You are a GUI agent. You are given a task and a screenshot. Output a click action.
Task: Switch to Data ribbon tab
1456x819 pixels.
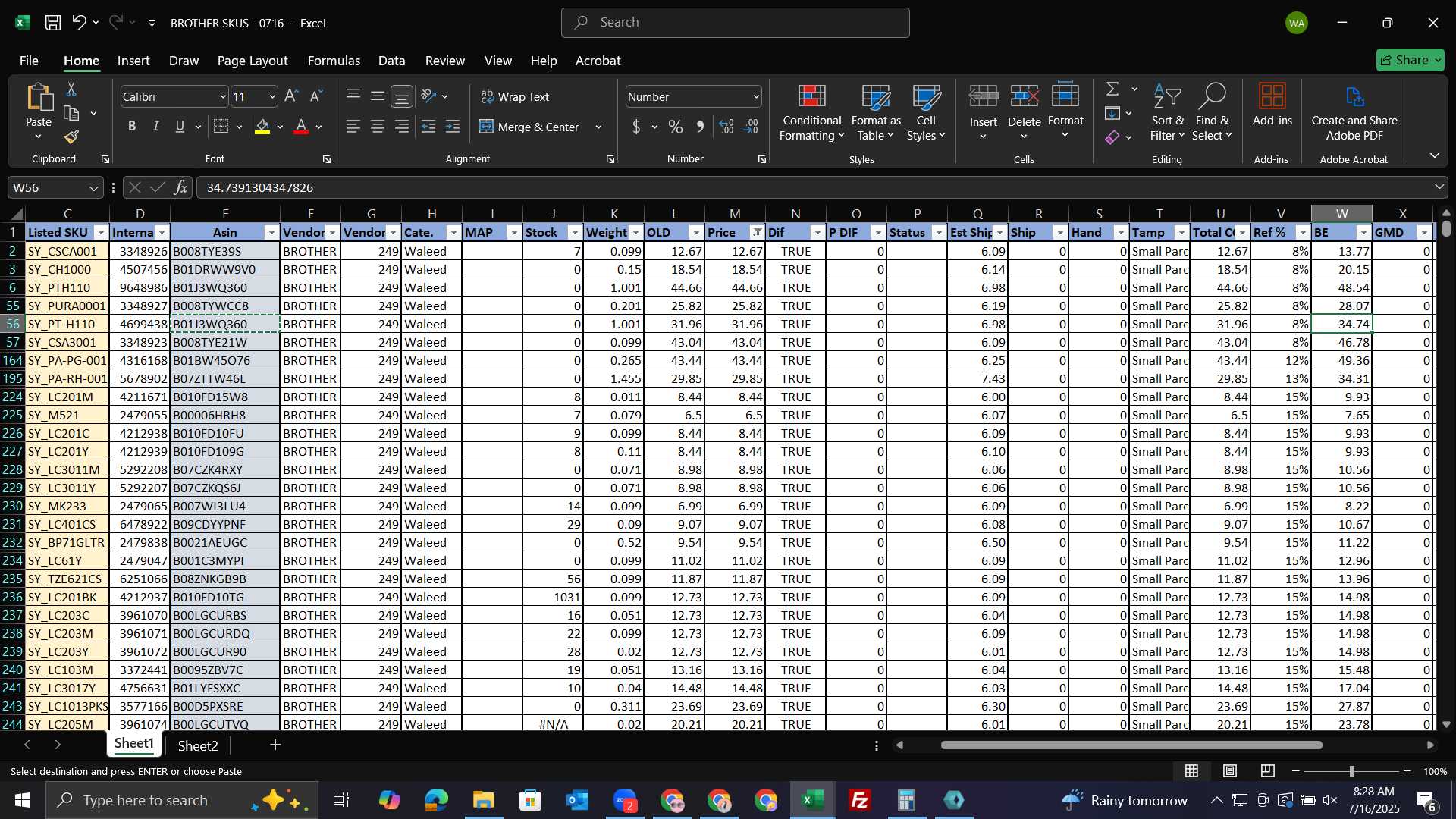pos(391,61)
